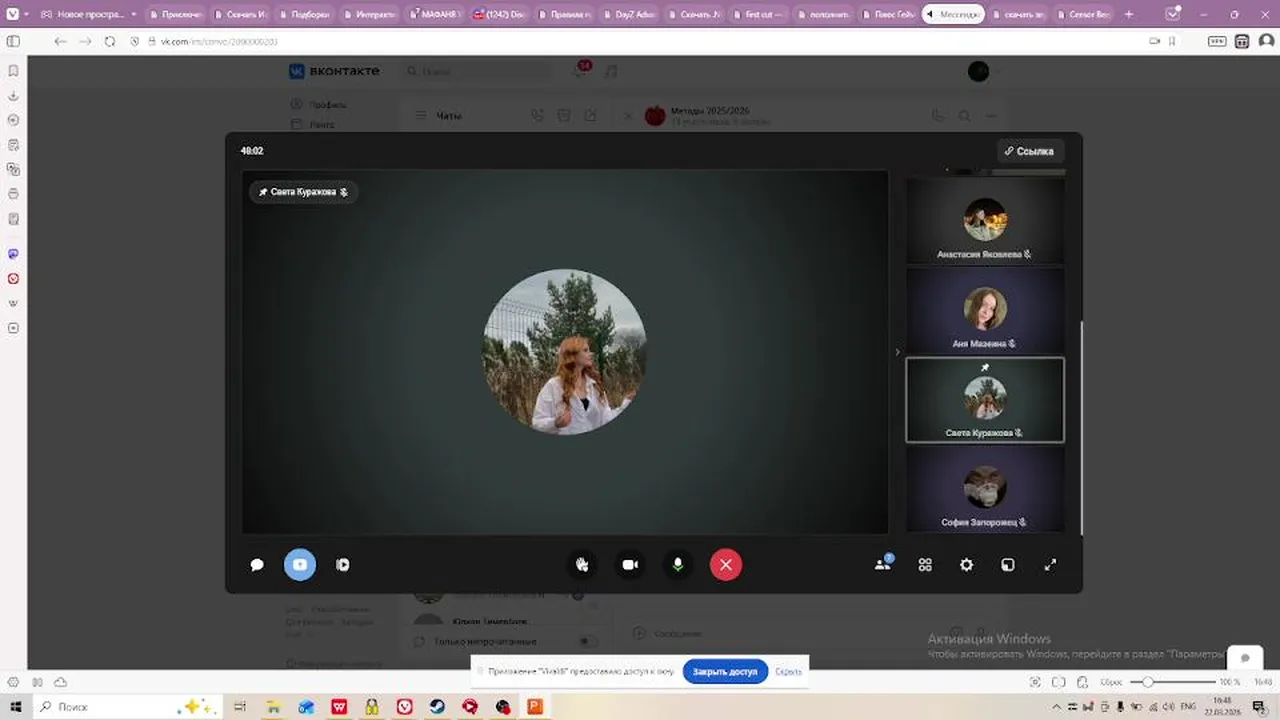Image resolution: width=1280 pixels, height=720 pixels.
Task: Click the record/broadcast icon beside screen share
Action: (x=343, y=565)
